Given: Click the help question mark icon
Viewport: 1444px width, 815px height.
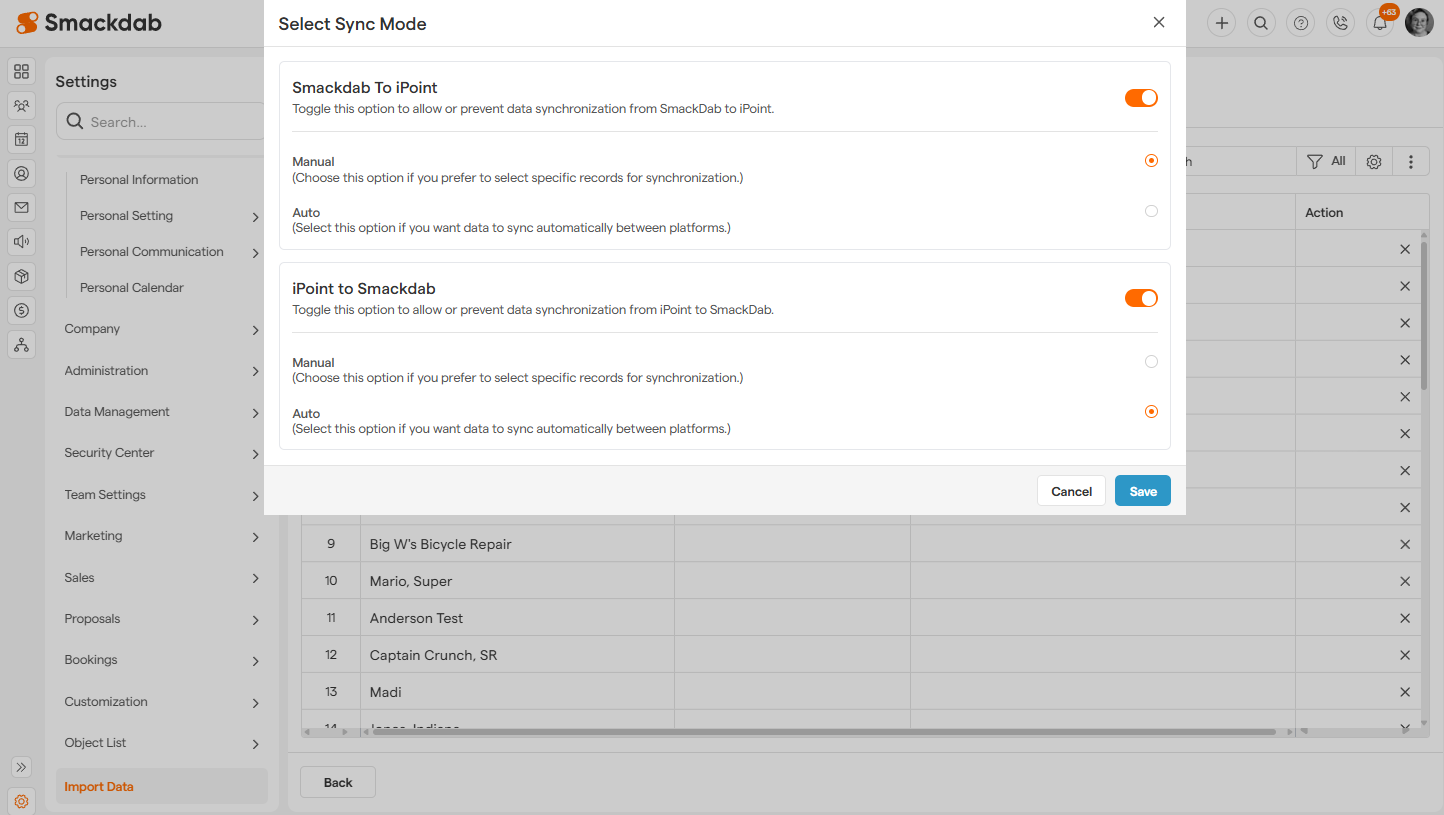Looking at the screenshot, I should 1301,23.
